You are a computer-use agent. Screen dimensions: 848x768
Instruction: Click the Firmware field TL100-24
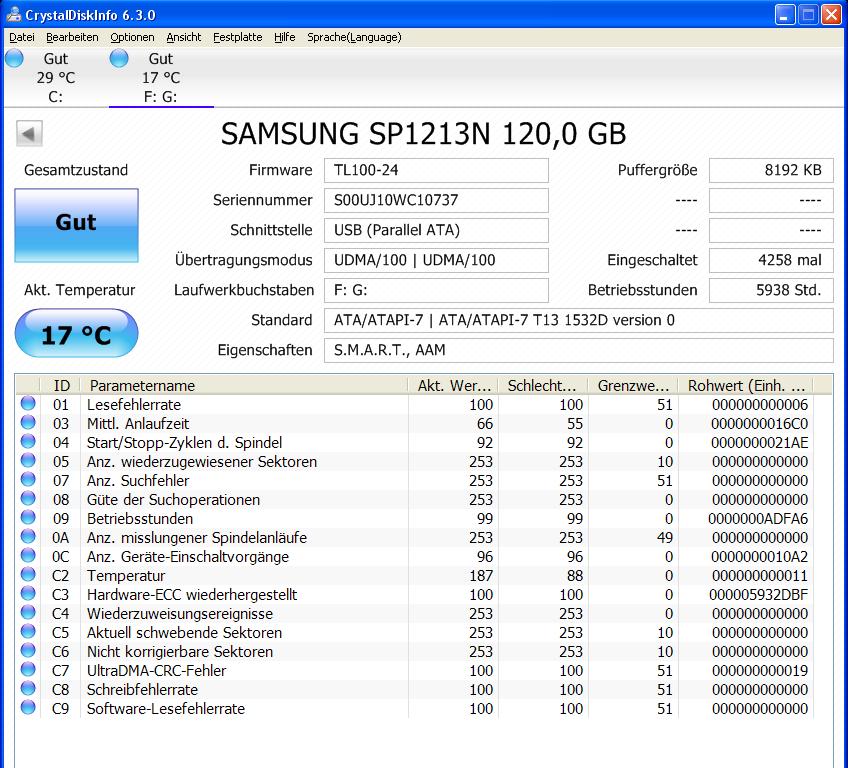tap(436, 170)
